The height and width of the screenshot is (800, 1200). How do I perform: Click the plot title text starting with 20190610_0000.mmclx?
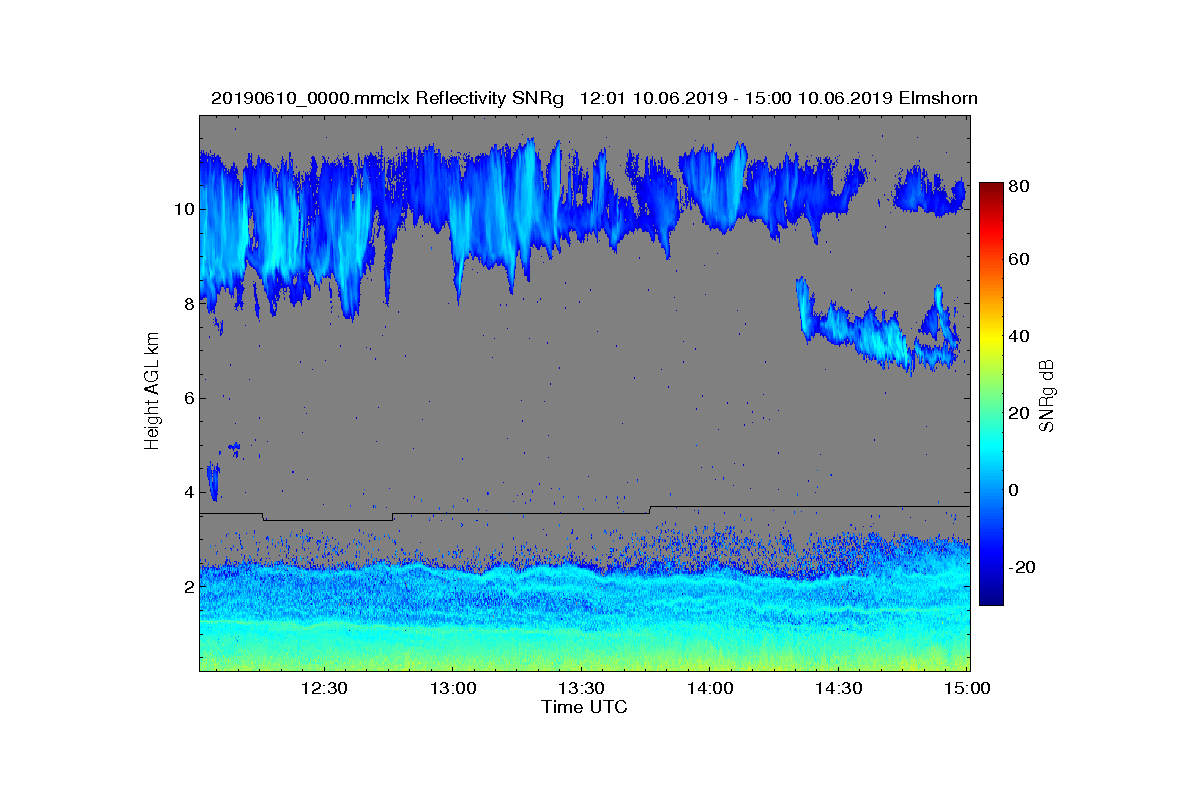coord(594,98)
